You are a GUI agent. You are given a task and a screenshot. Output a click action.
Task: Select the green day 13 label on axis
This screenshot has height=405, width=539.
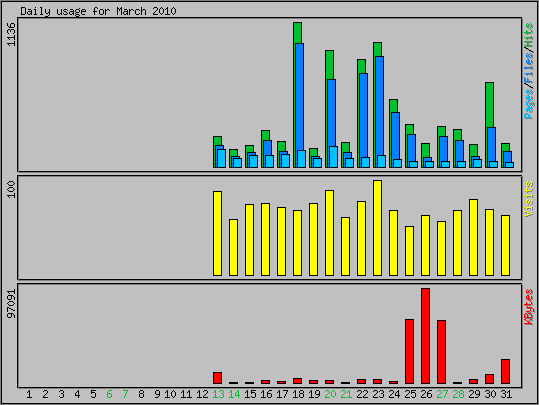pos(218,394)
